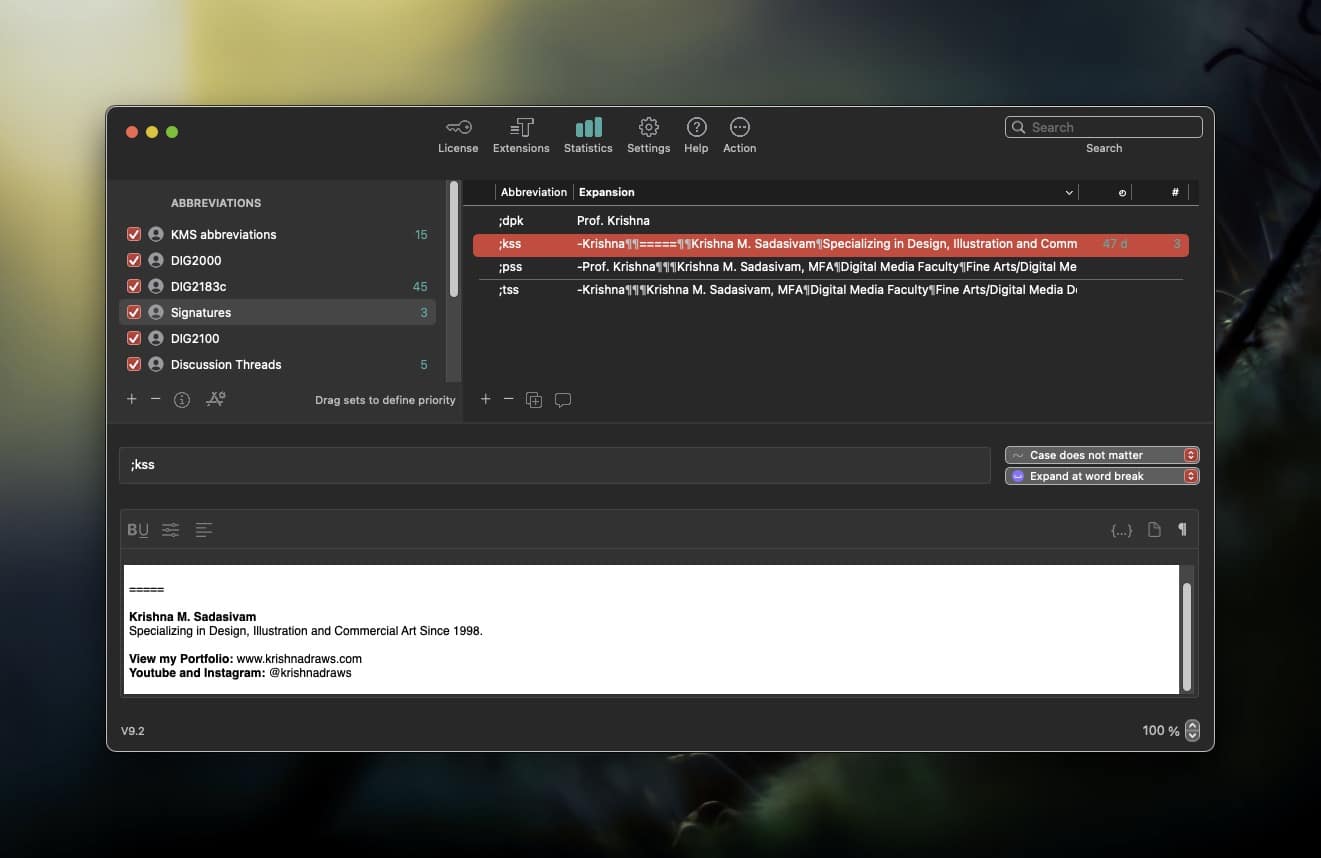1321x858 pixels.
Task: Open the Case does not matter dropdown
Action: coord(1101,455)
